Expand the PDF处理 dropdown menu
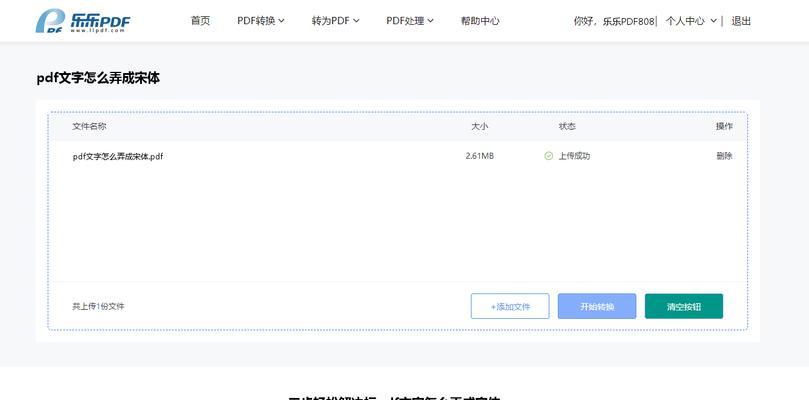Screen dimensions: 809x400 [x=410, y=21]
